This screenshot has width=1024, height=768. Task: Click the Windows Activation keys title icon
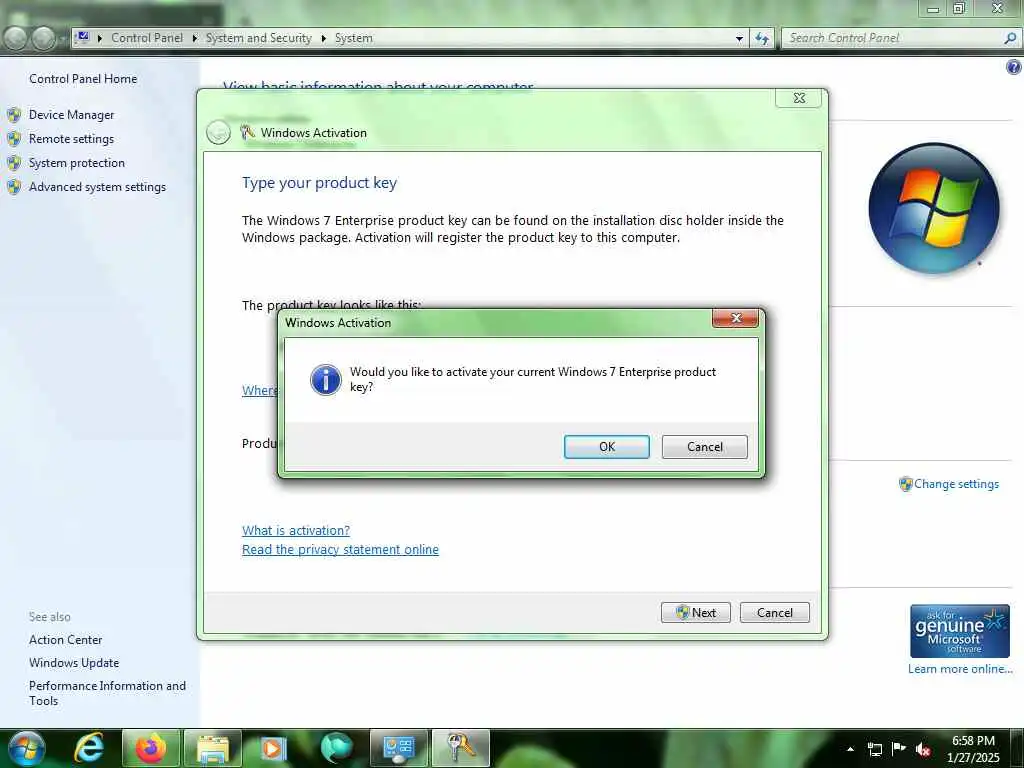pyautogui.click(x=247, y=133)
